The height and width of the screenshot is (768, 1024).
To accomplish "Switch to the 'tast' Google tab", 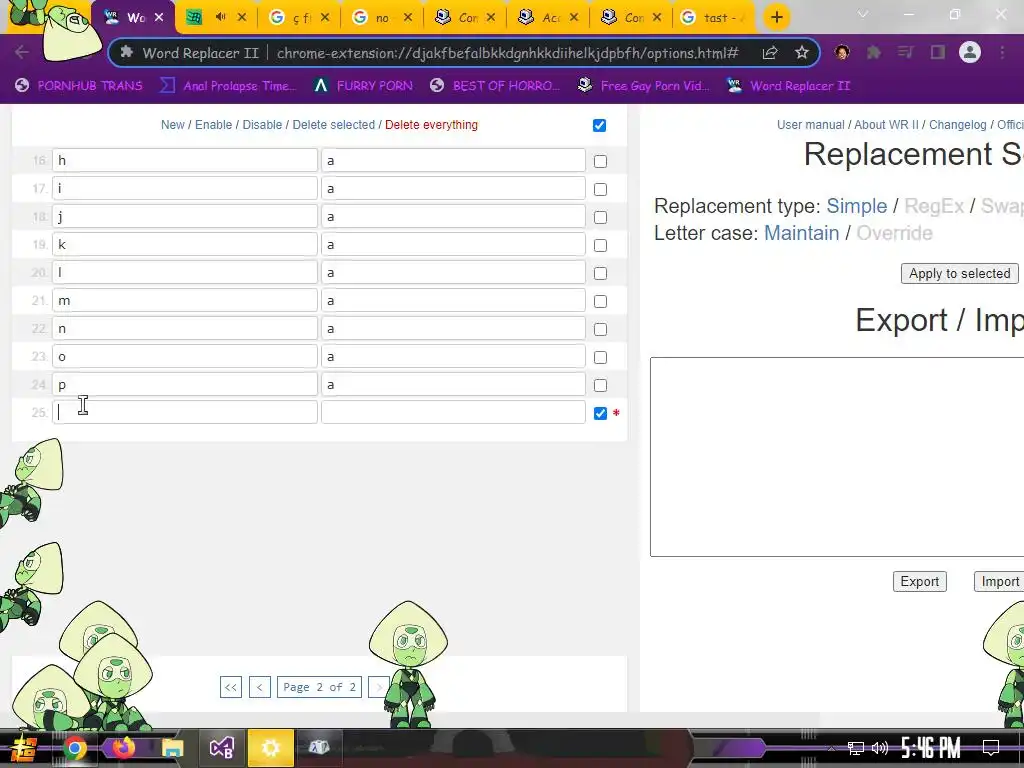I will pyautogui.click(x=714, y=18).
